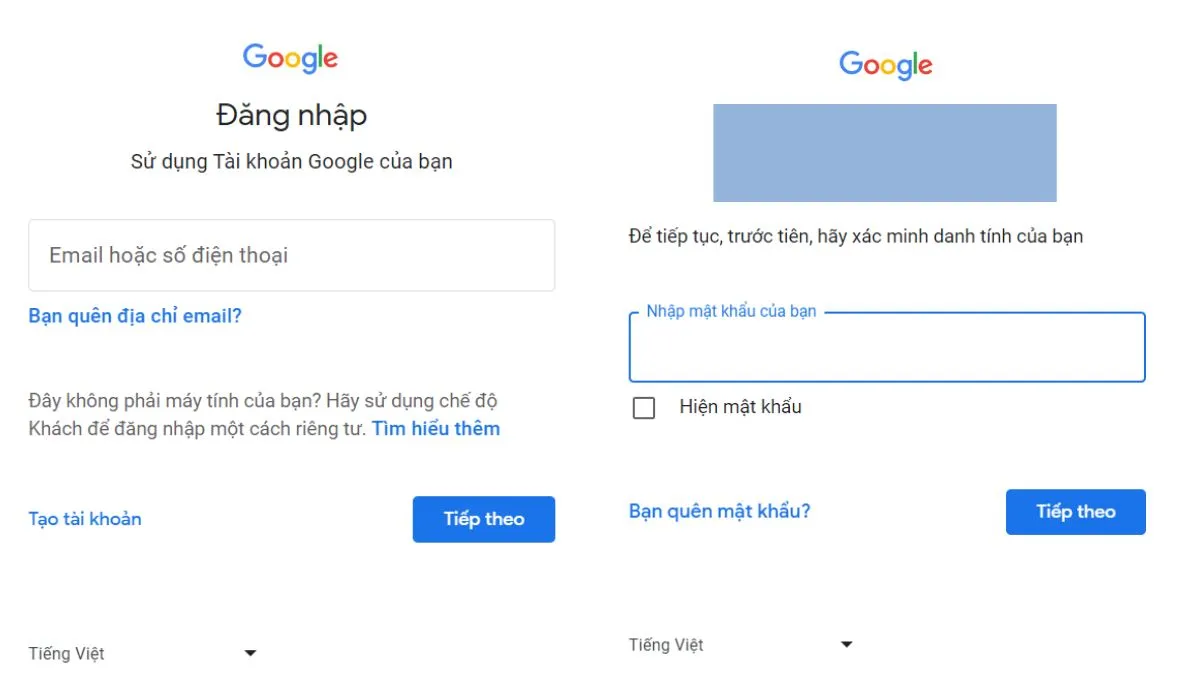Click the Google logo on the sign-in panel
The image size is (1200, 675).
(x=290, y=57)
